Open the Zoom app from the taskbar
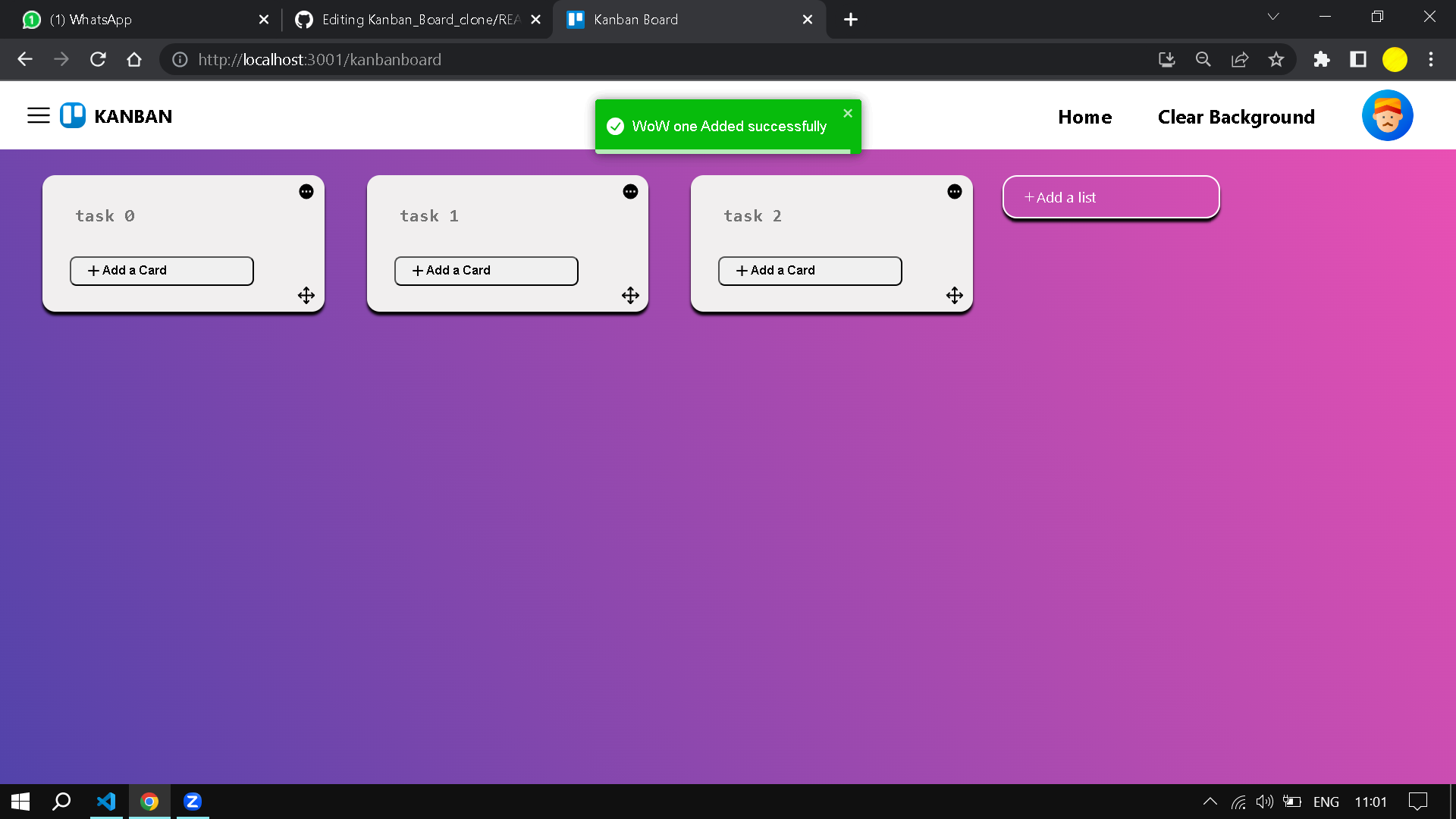 coord(193,802)
